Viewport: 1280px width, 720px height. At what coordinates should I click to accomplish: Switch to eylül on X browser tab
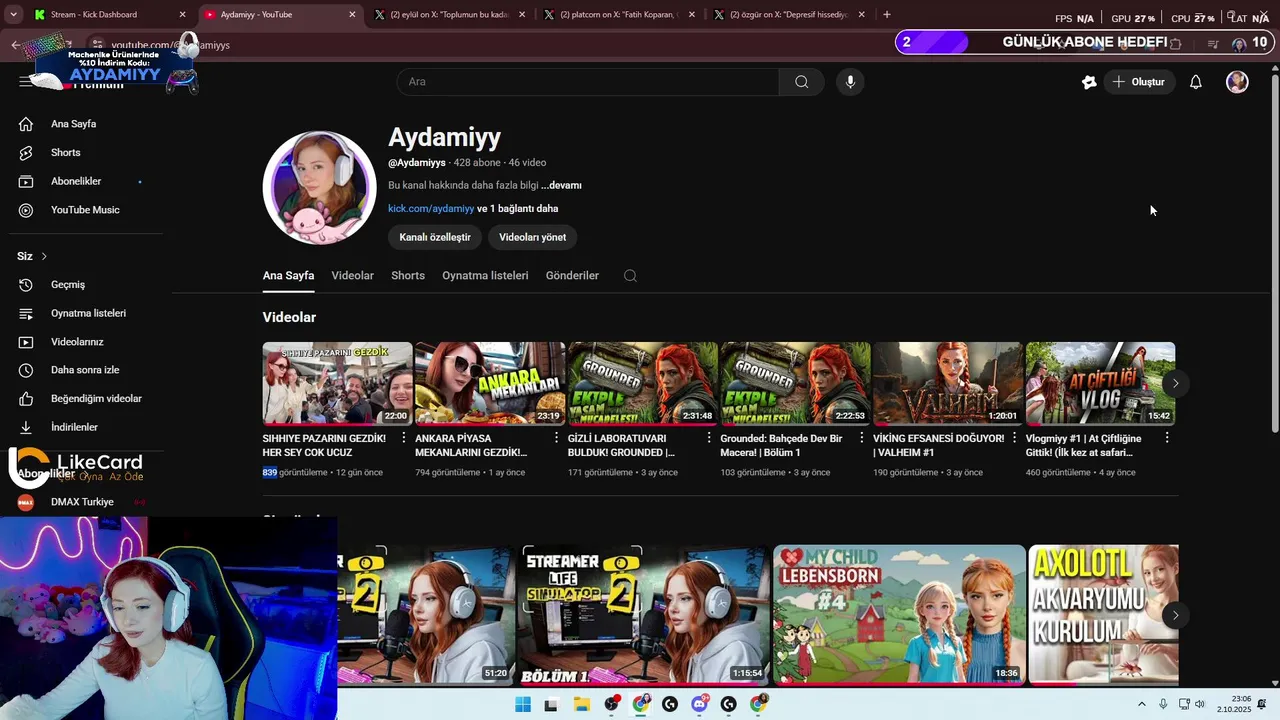pos(450,15)
